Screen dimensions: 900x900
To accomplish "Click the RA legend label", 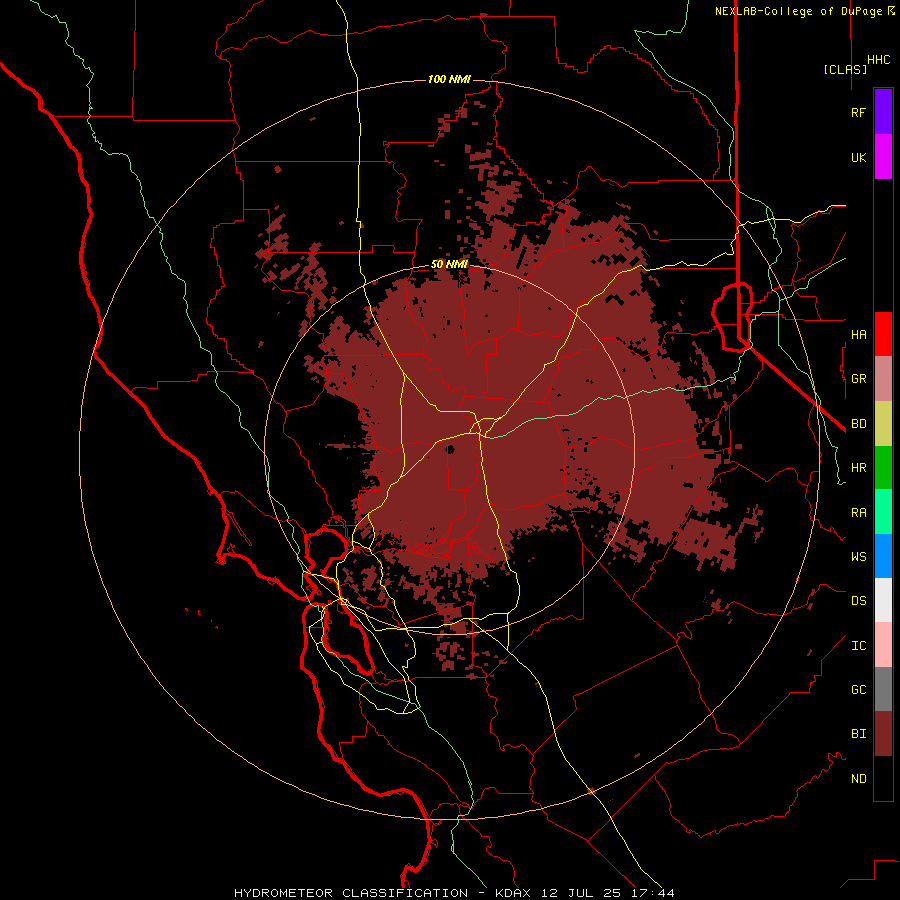I will tap(858, 512).
